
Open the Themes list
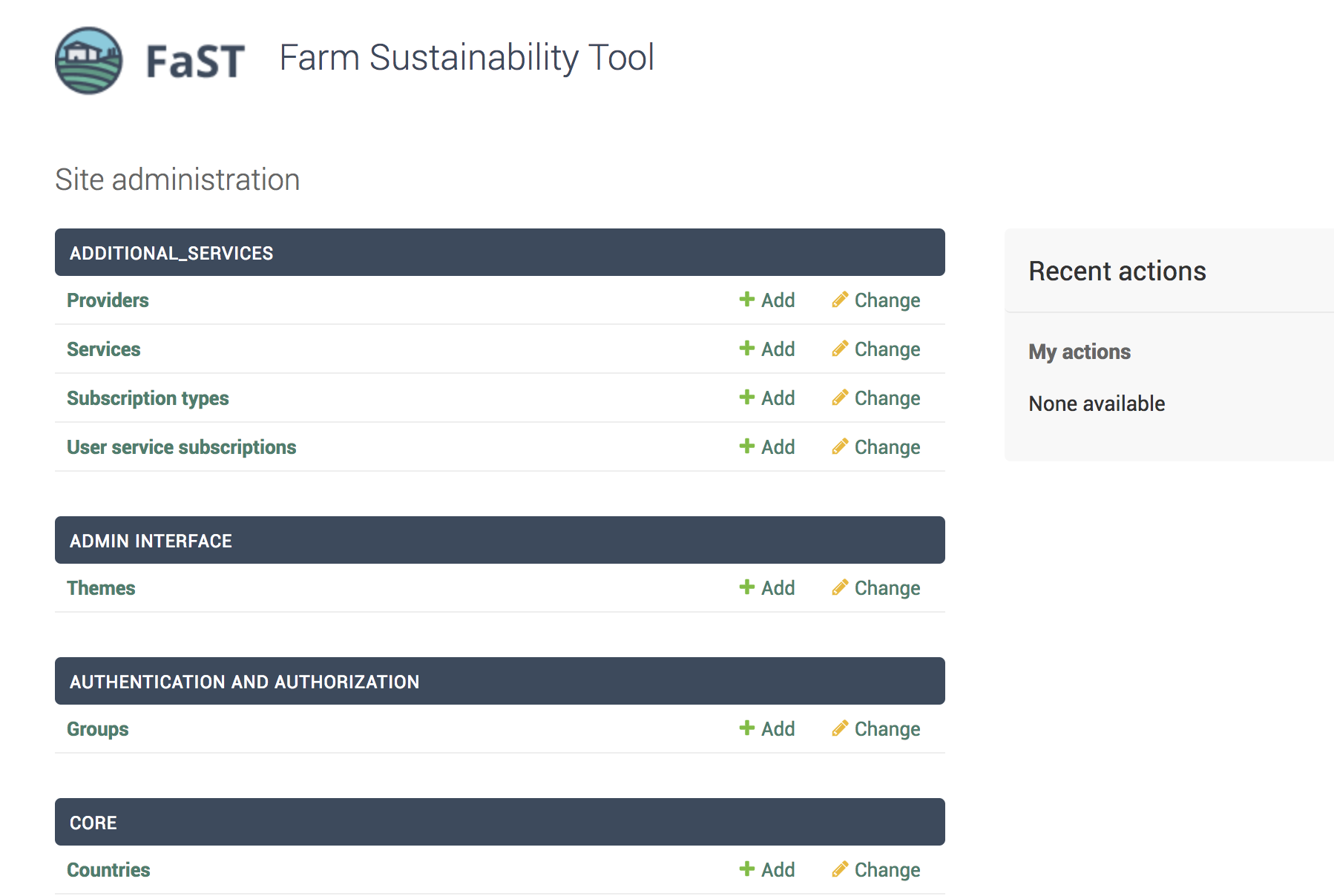tap(101, 588)
